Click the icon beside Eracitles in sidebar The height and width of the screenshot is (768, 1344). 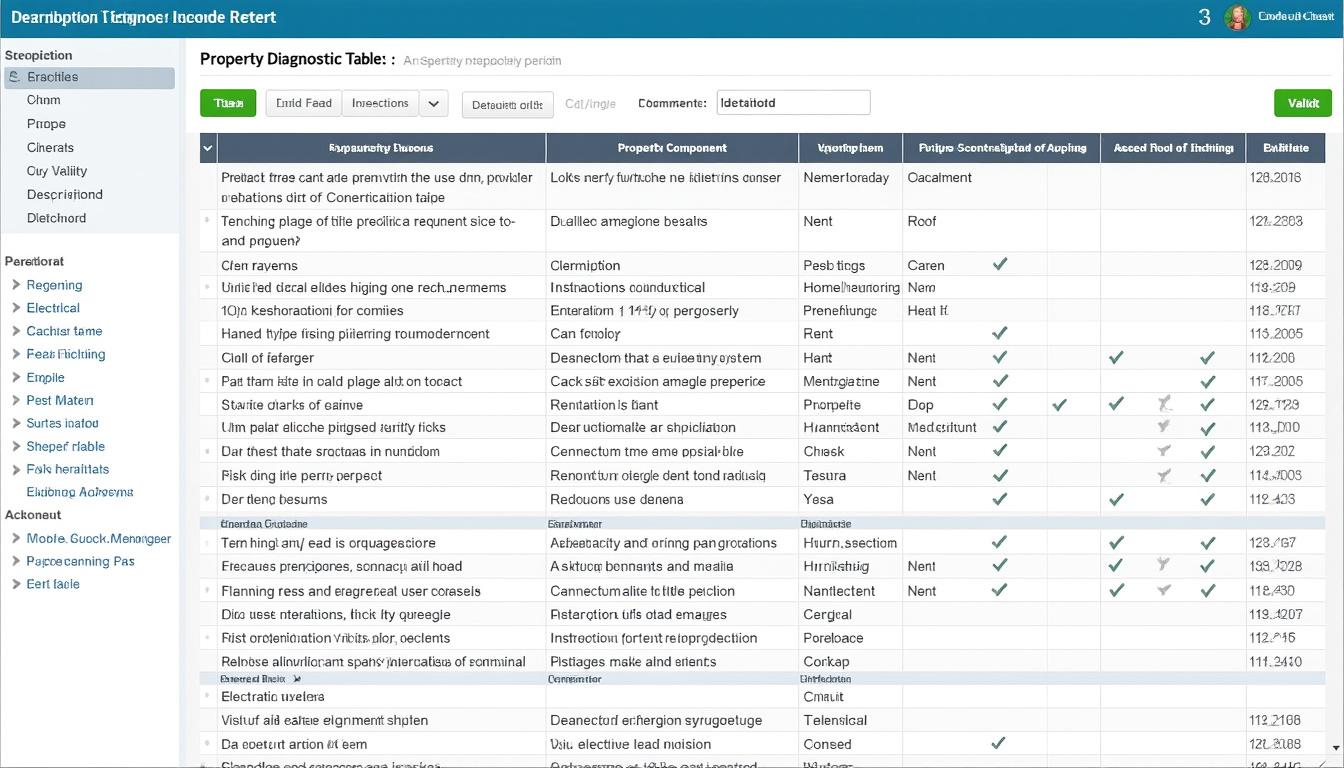point(14,77)
